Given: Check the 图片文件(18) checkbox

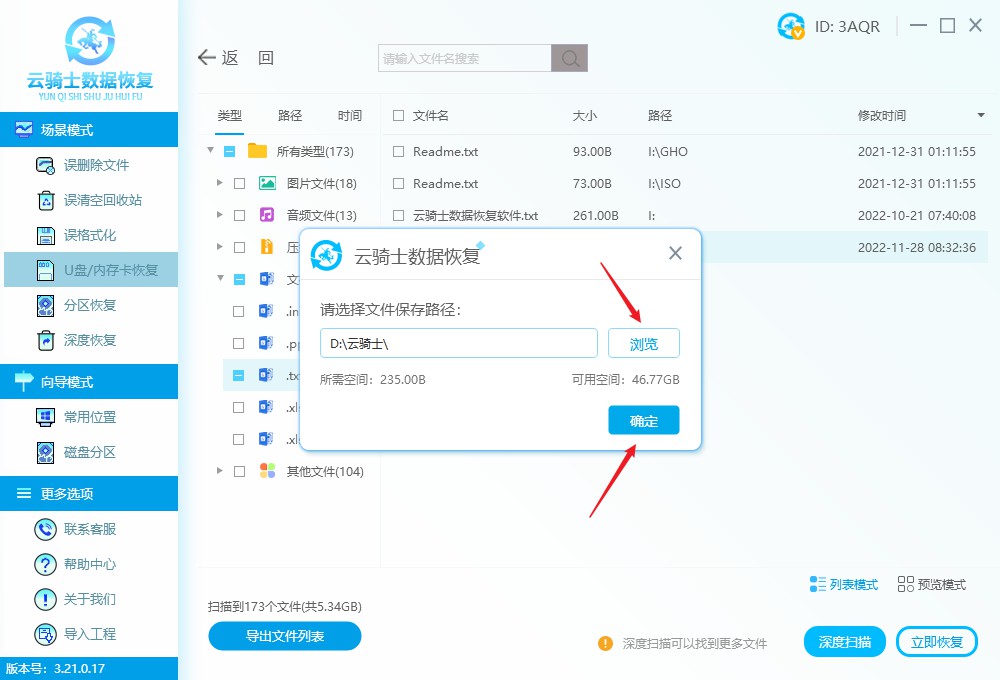Looking at the screenshot, I should pos(238,183).
